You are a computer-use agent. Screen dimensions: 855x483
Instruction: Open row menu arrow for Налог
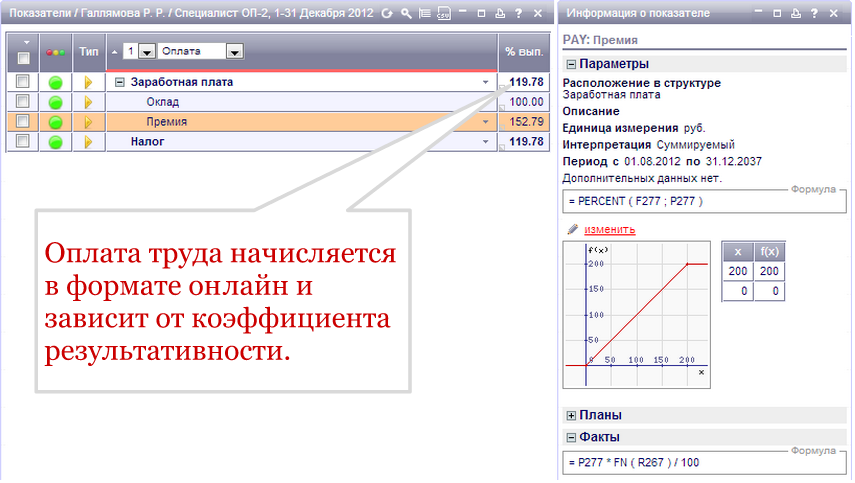pyautogui.click(x=485, y=142)
